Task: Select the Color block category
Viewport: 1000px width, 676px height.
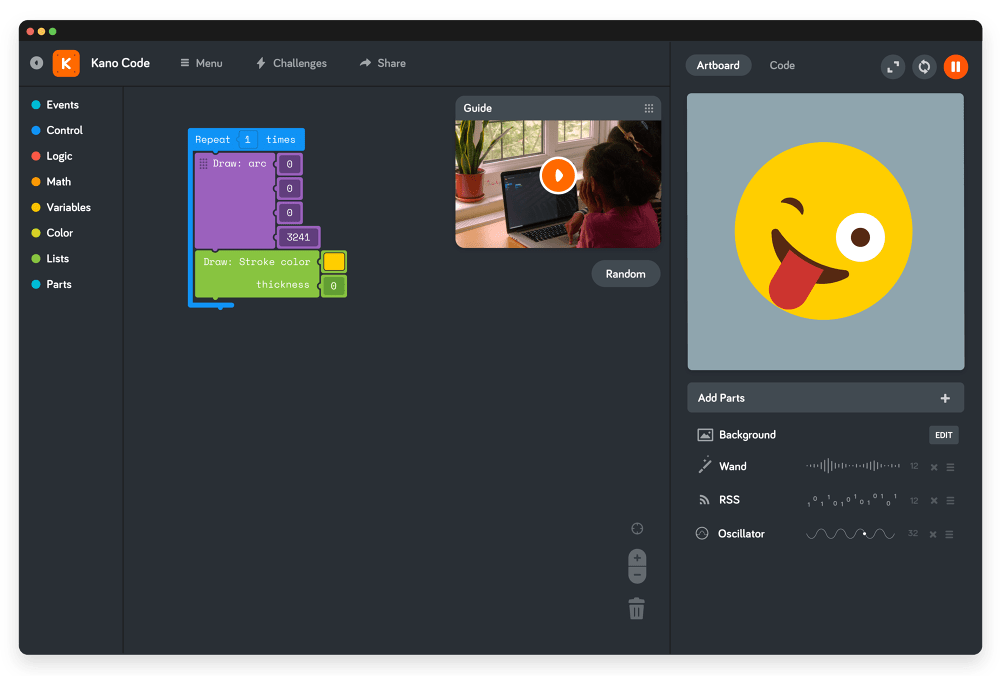Action: tap(52, 233)
